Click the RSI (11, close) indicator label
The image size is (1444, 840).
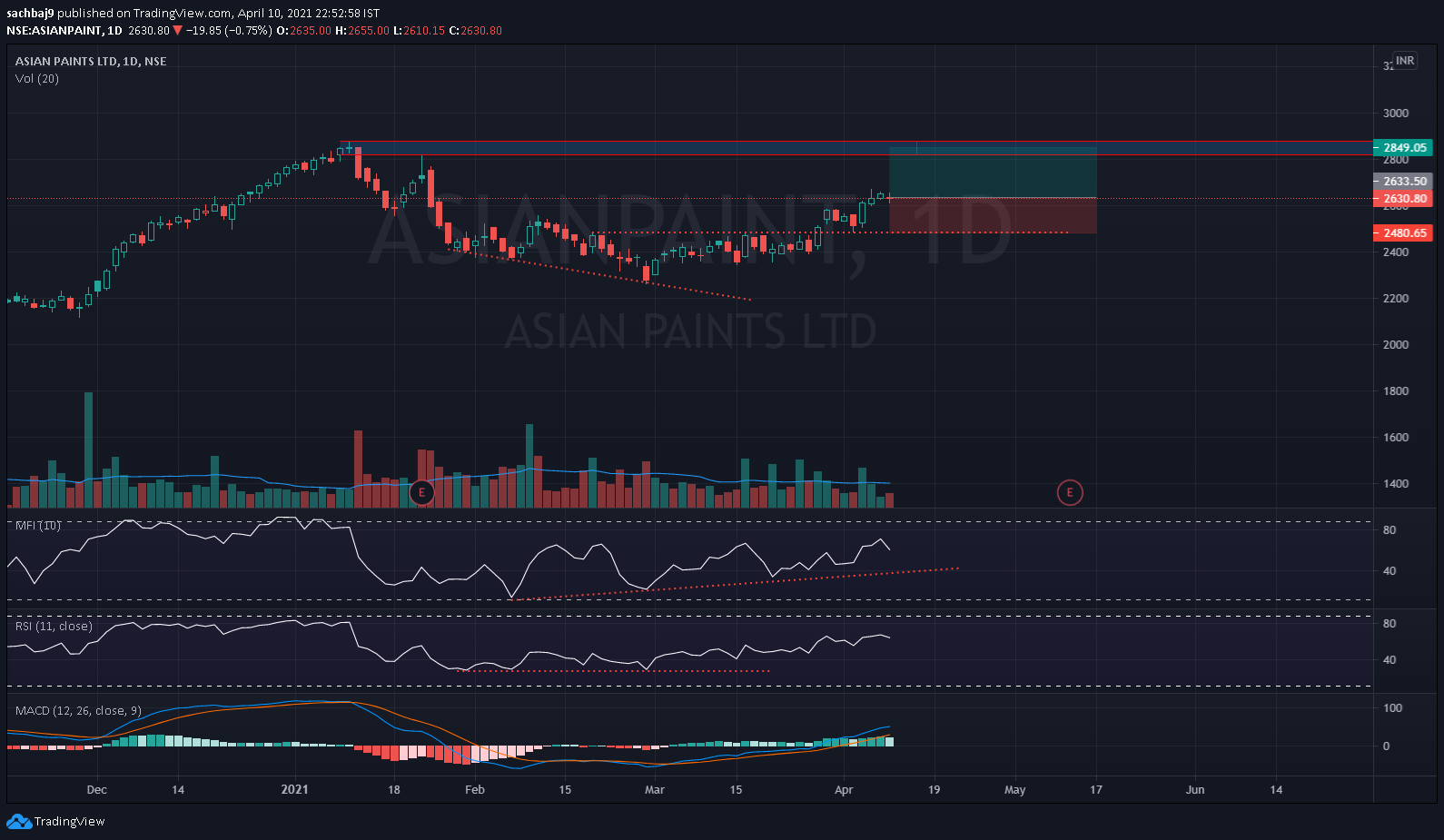54,627
